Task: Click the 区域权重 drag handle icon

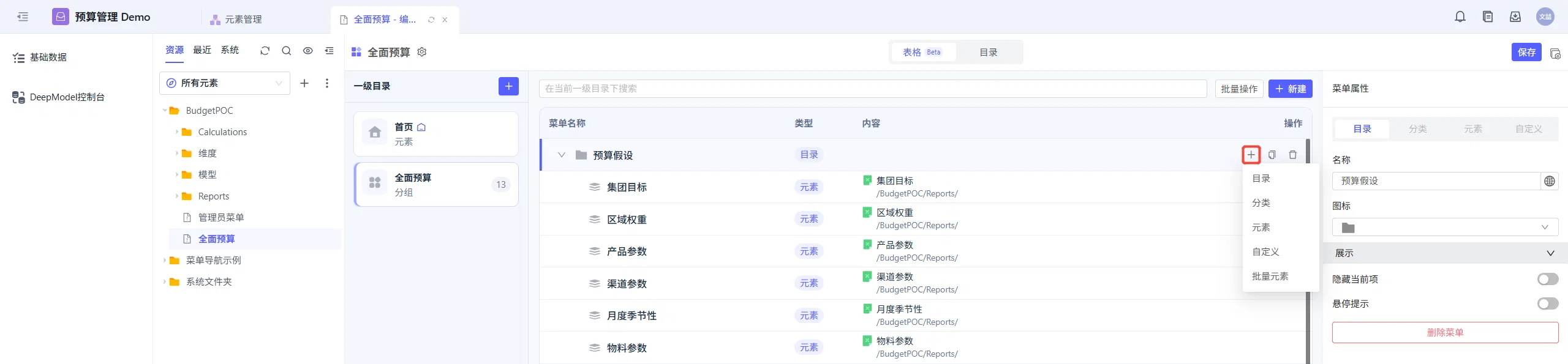Action: point(594,220)
